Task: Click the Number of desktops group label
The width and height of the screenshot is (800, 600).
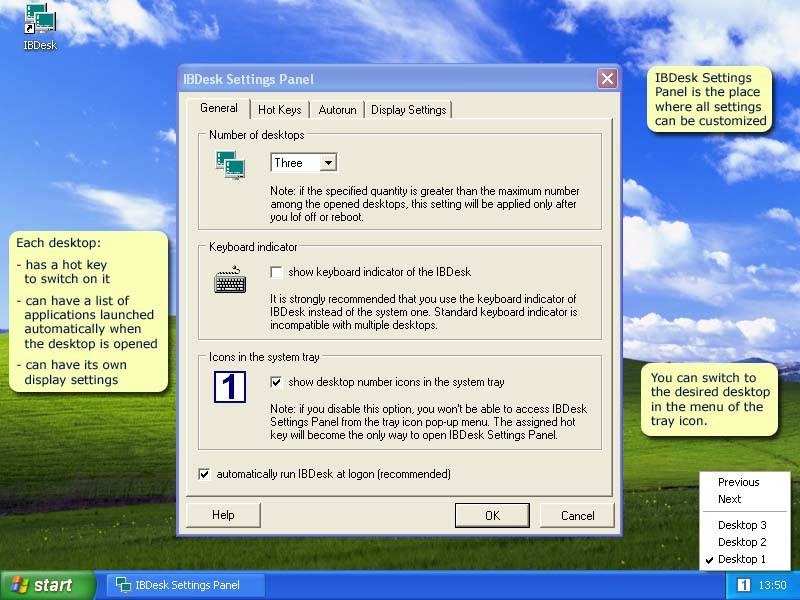Action: [257, 135]
